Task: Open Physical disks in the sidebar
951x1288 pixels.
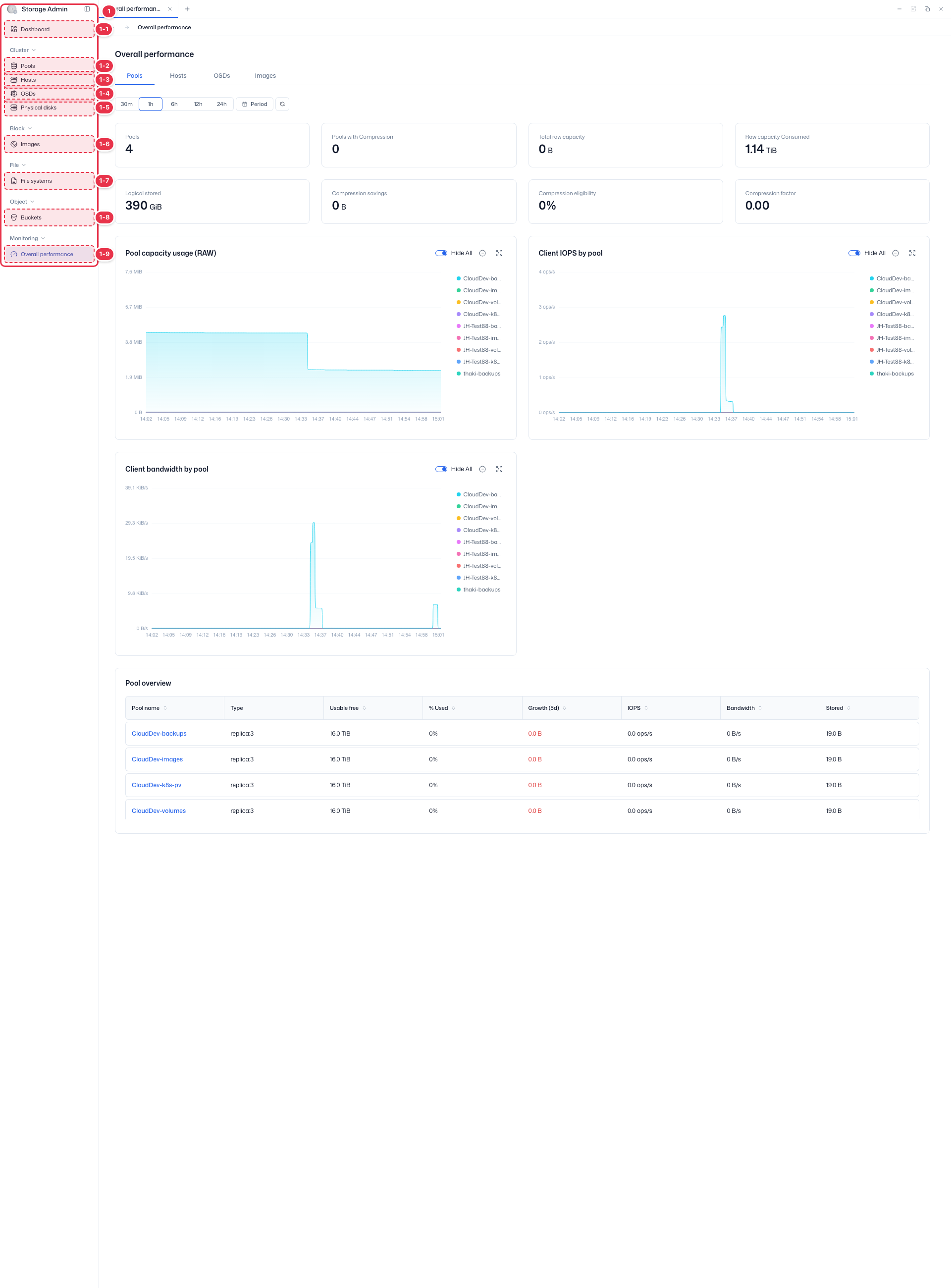Action: tap(50, 107)
